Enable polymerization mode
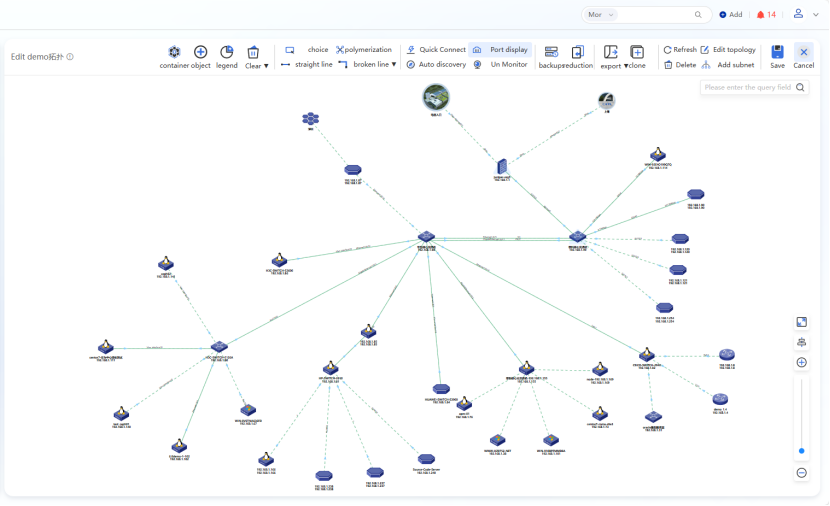This screenshot has width=830, height=506. 364,50
